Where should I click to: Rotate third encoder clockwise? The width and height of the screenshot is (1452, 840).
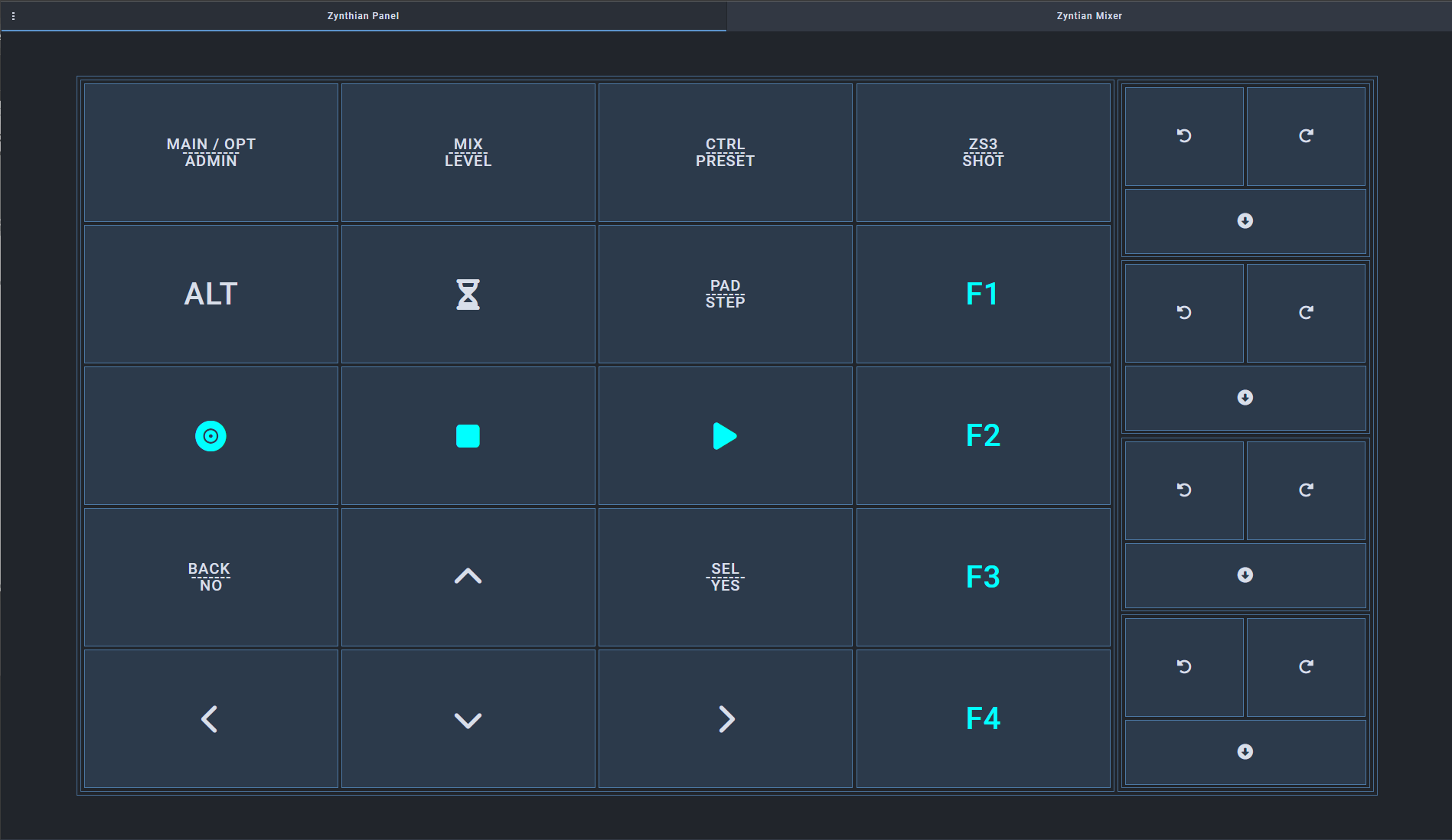tap(1306, 490)
